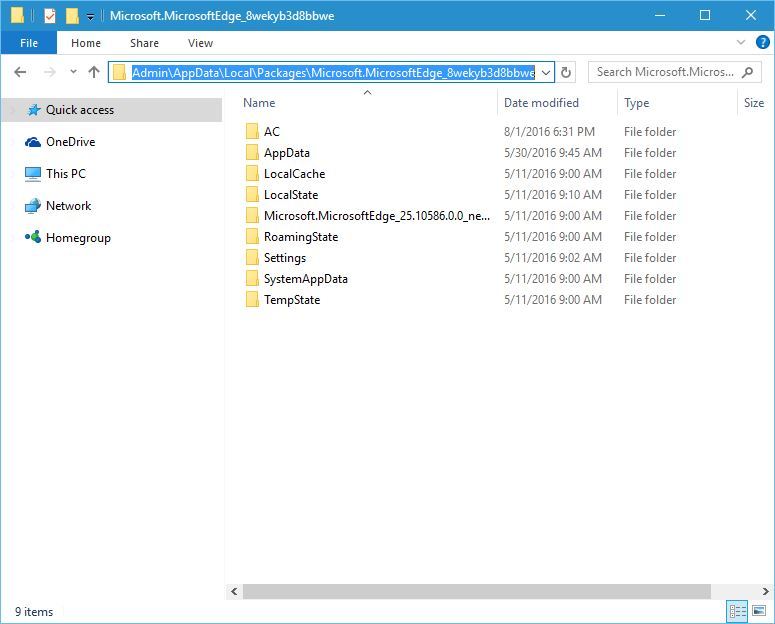Click the magnifier search icon

pyautogui.click(x=748, y=72)
